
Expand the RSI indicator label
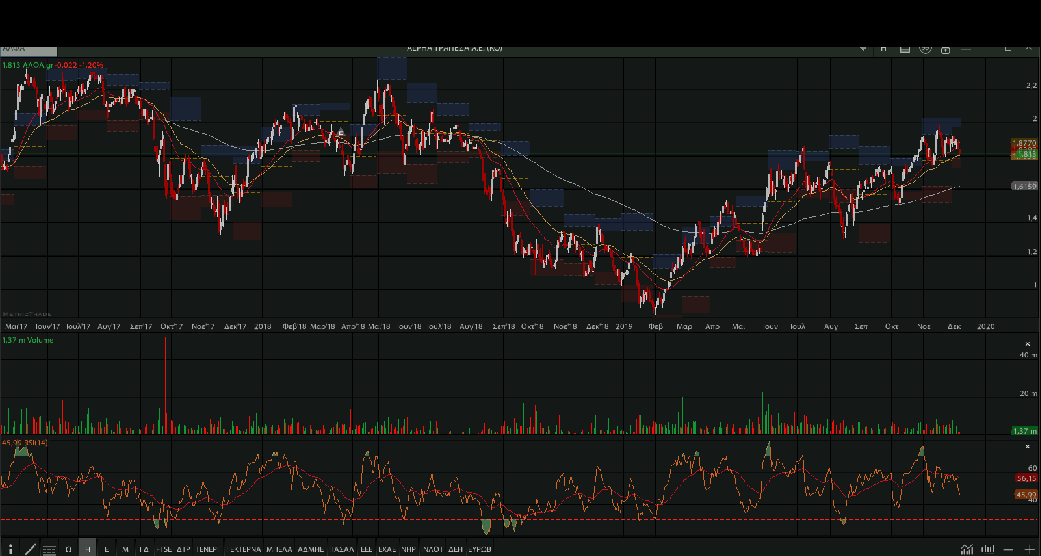point(26,441)
